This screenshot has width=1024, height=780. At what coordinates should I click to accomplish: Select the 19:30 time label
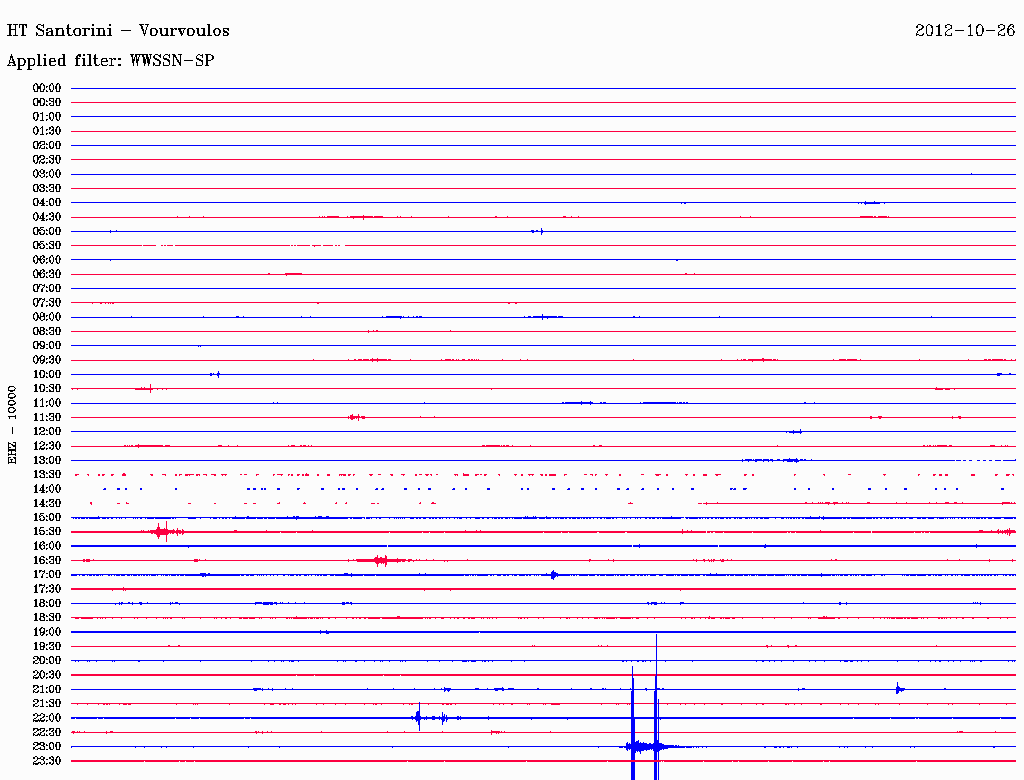(47, 646)
